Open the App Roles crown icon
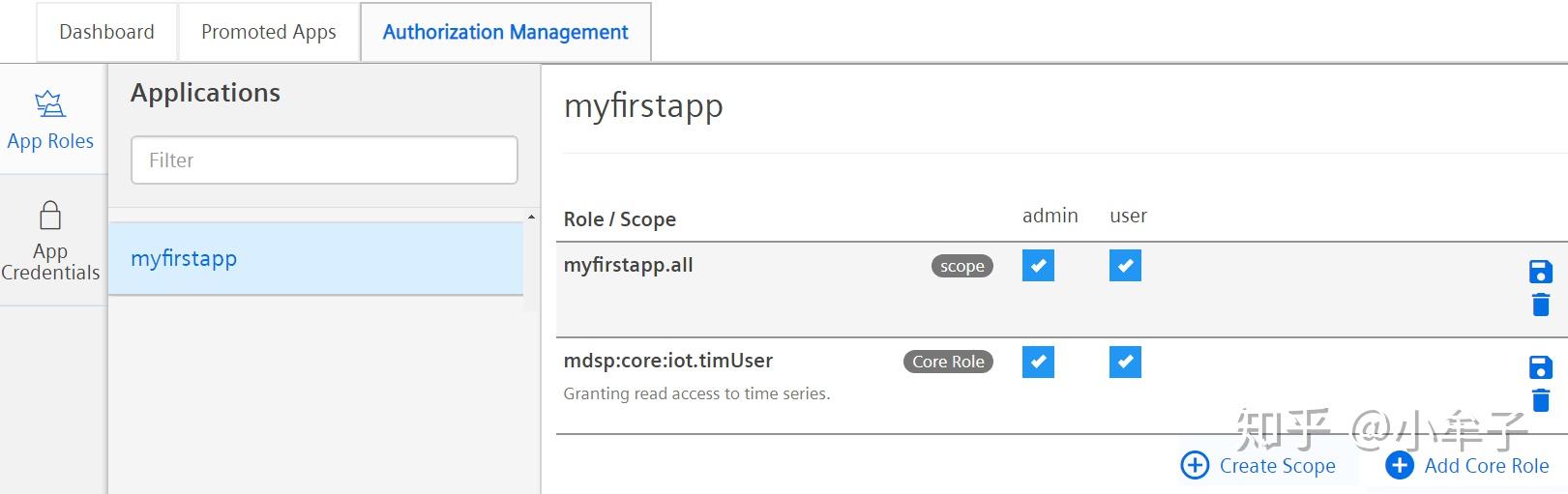The image size is (1568, 494). tap(50, 103)
